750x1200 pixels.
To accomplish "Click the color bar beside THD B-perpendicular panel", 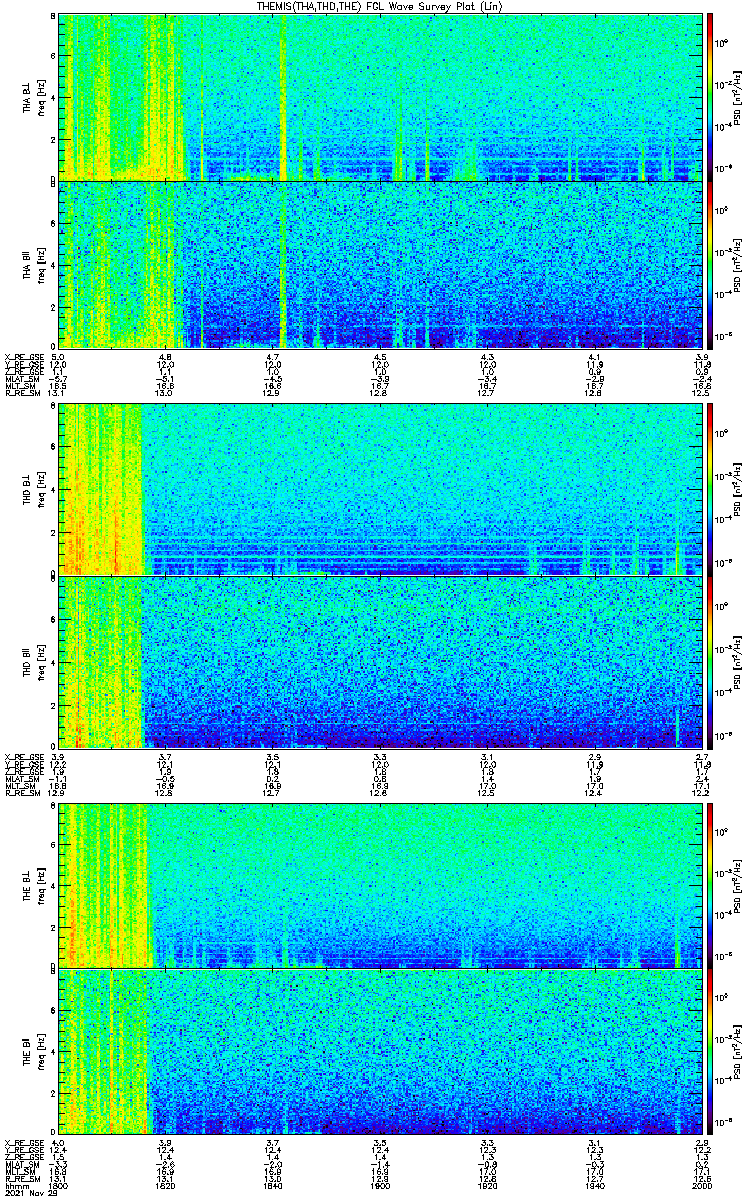I will point(710,490).
